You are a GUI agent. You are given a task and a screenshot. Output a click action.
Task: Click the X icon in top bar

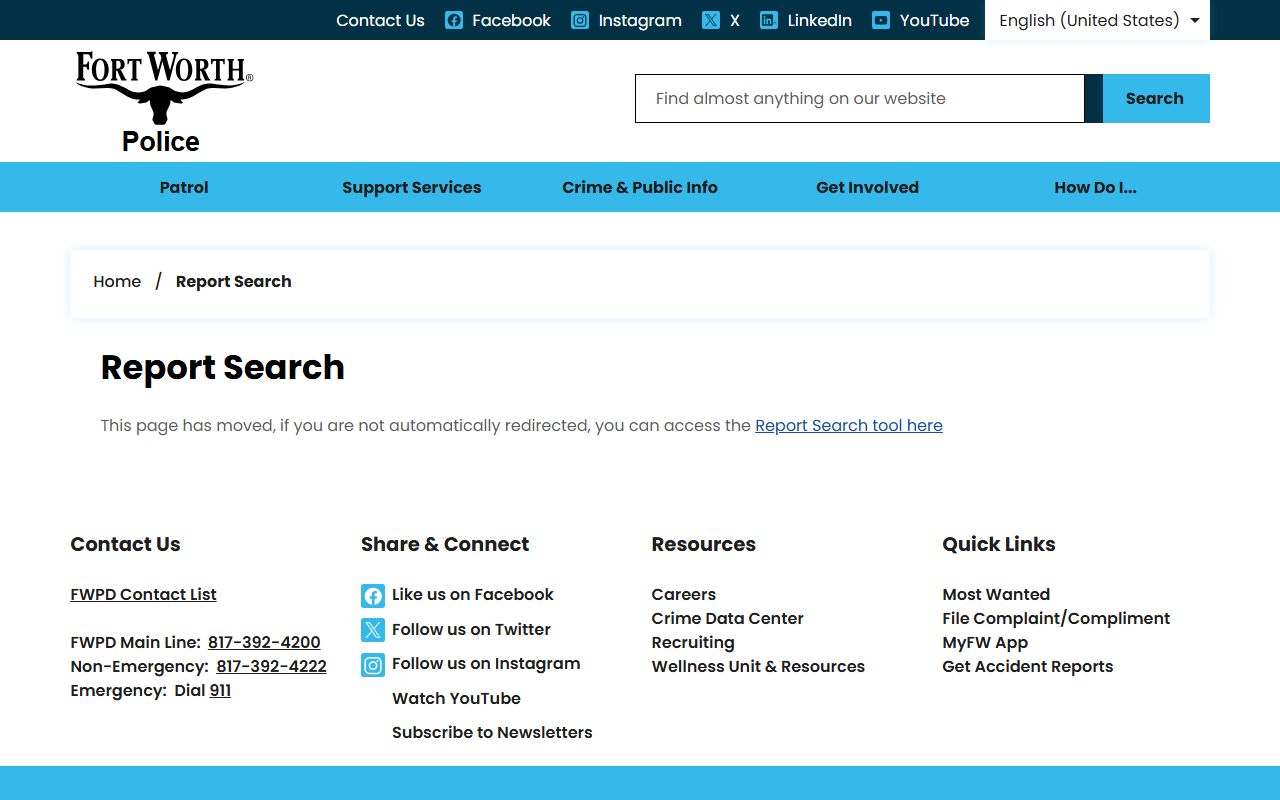(711, 20)
